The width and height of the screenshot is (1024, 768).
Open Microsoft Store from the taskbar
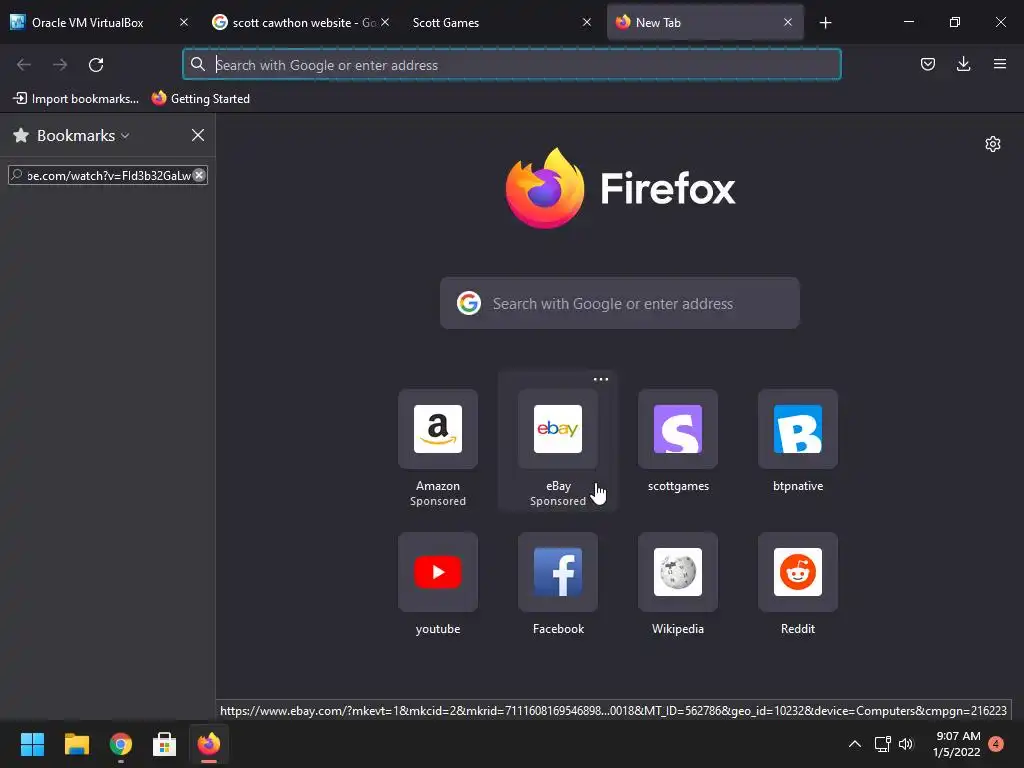click(165, 744)
